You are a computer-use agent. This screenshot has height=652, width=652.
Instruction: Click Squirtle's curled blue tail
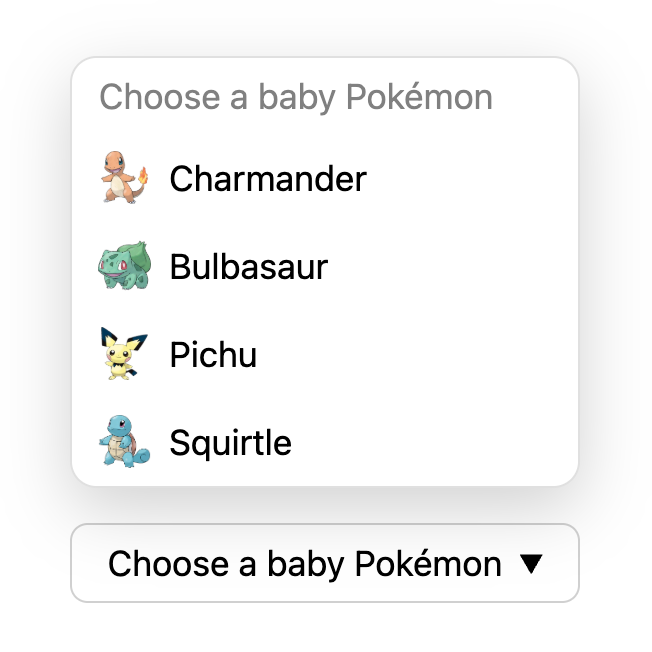pos(142,457)
